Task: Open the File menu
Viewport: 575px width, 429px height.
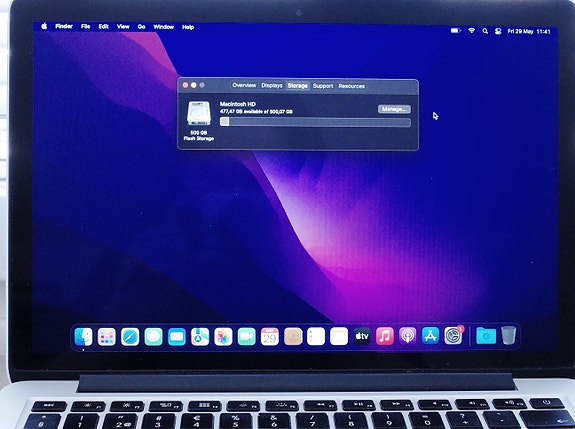Action: click(x=85, y=26)
